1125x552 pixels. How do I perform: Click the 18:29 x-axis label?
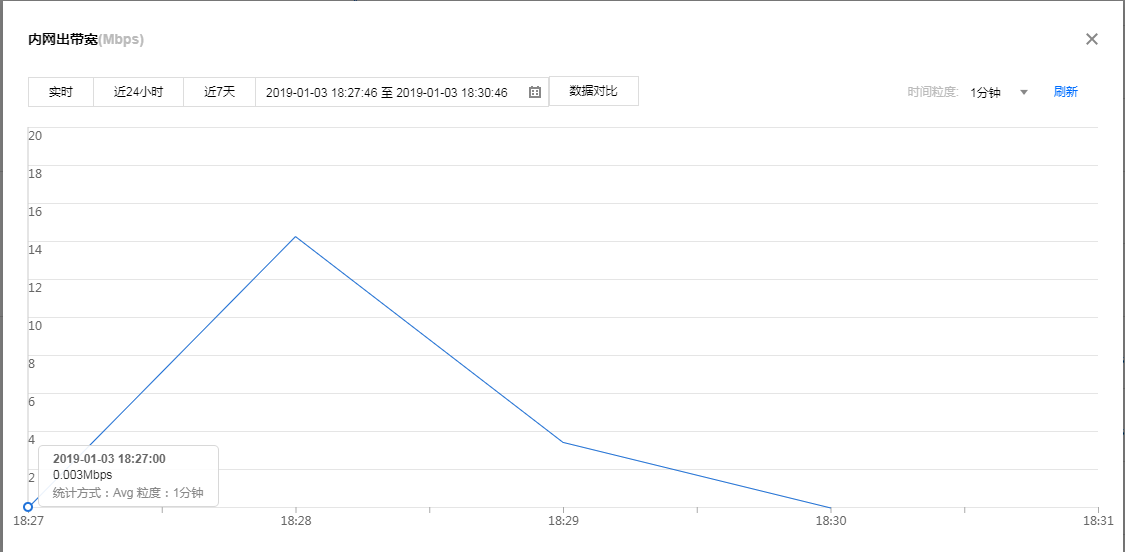563,521
